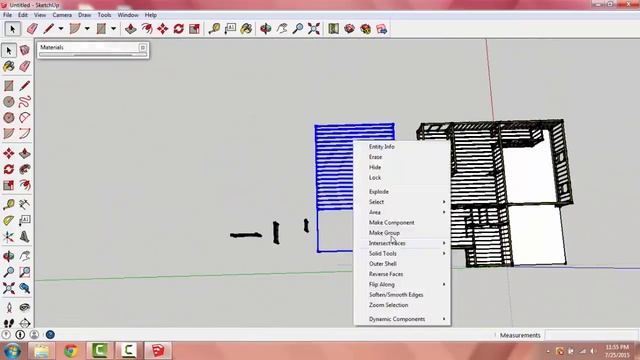Open the Draw menu
This screenshot has height=360, width=640.
84,15
